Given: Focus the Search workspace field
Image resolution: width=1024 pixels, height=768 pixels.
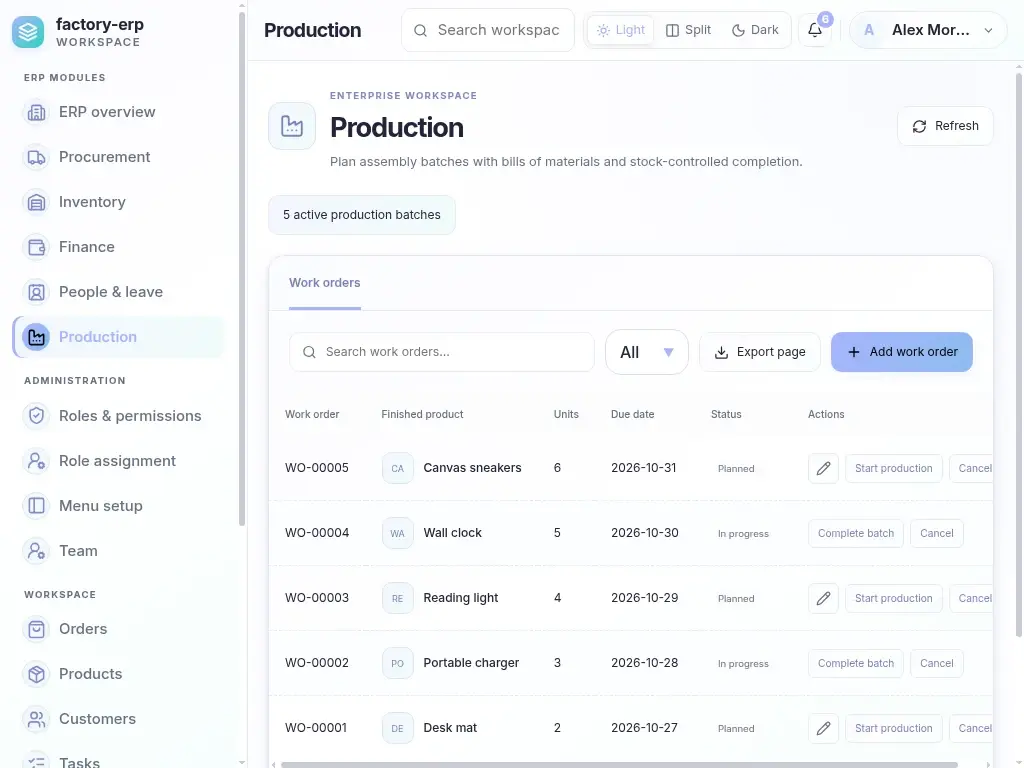Looking at the screenshot, I should pyautogui.click(x=488, y=30).
